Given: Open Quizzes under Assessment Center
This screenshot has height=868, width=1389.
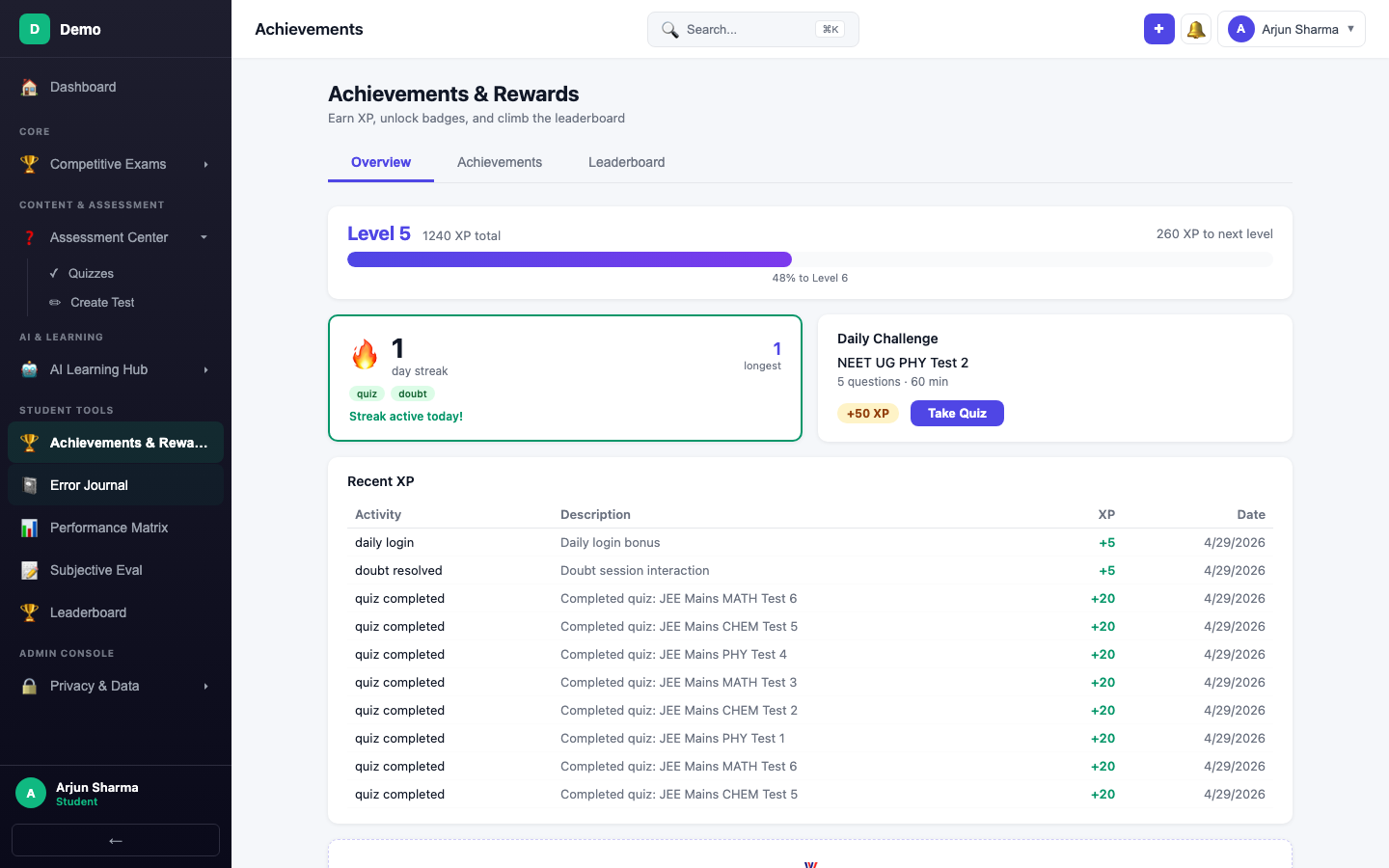Looking at the screenshot, I should [x=130, y=274].
